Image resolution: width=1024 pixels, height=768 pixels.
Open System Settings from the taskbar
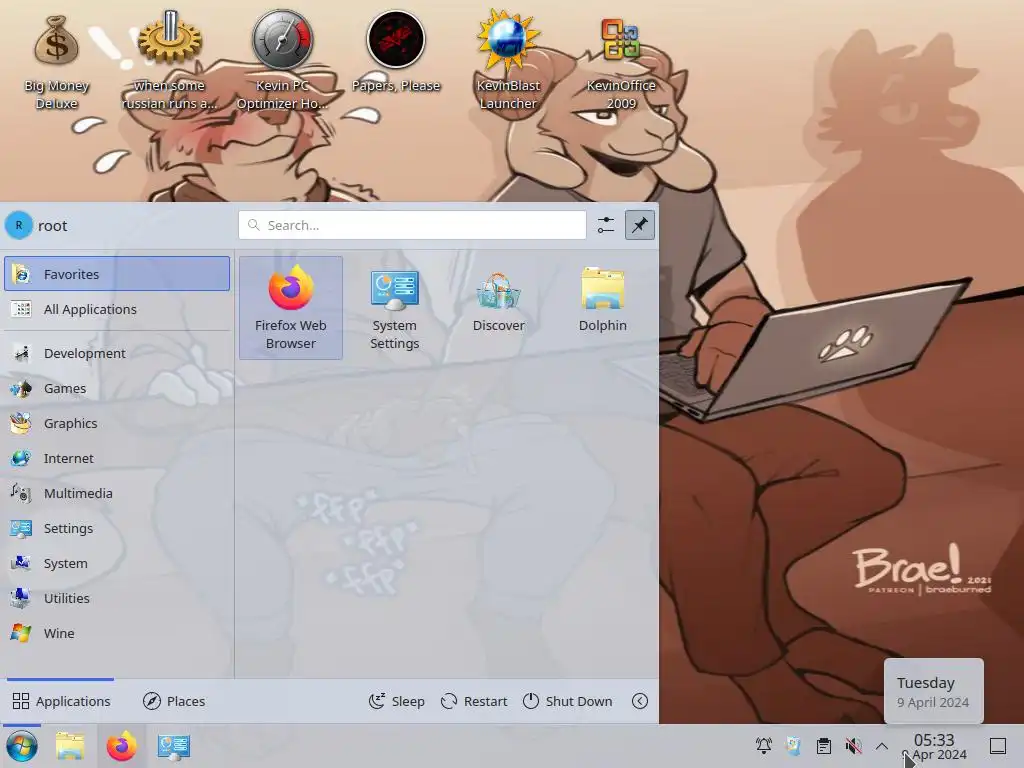[174, 746]
